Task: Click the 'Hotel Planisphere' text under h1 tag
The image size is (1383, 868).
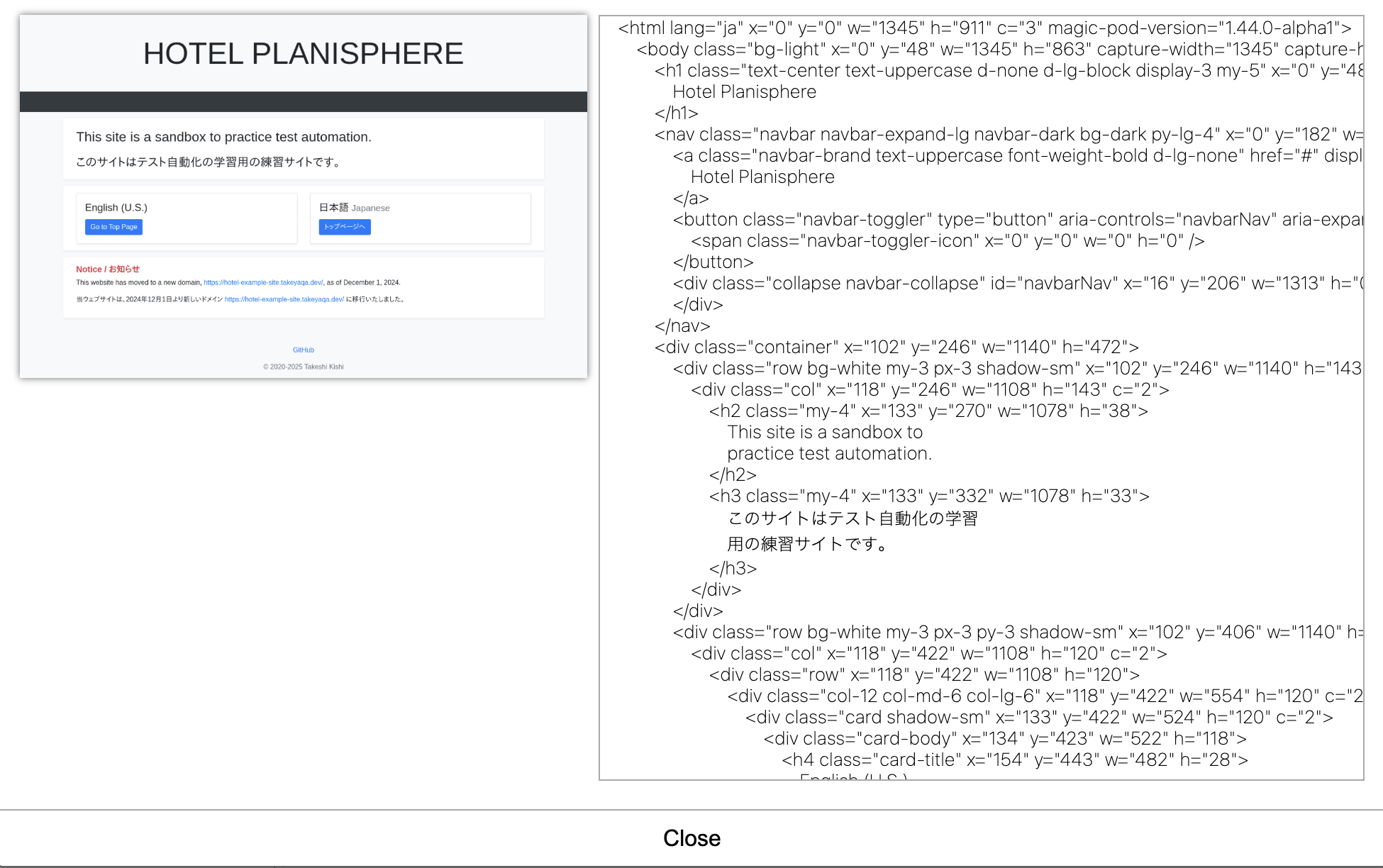Action: 744,91
